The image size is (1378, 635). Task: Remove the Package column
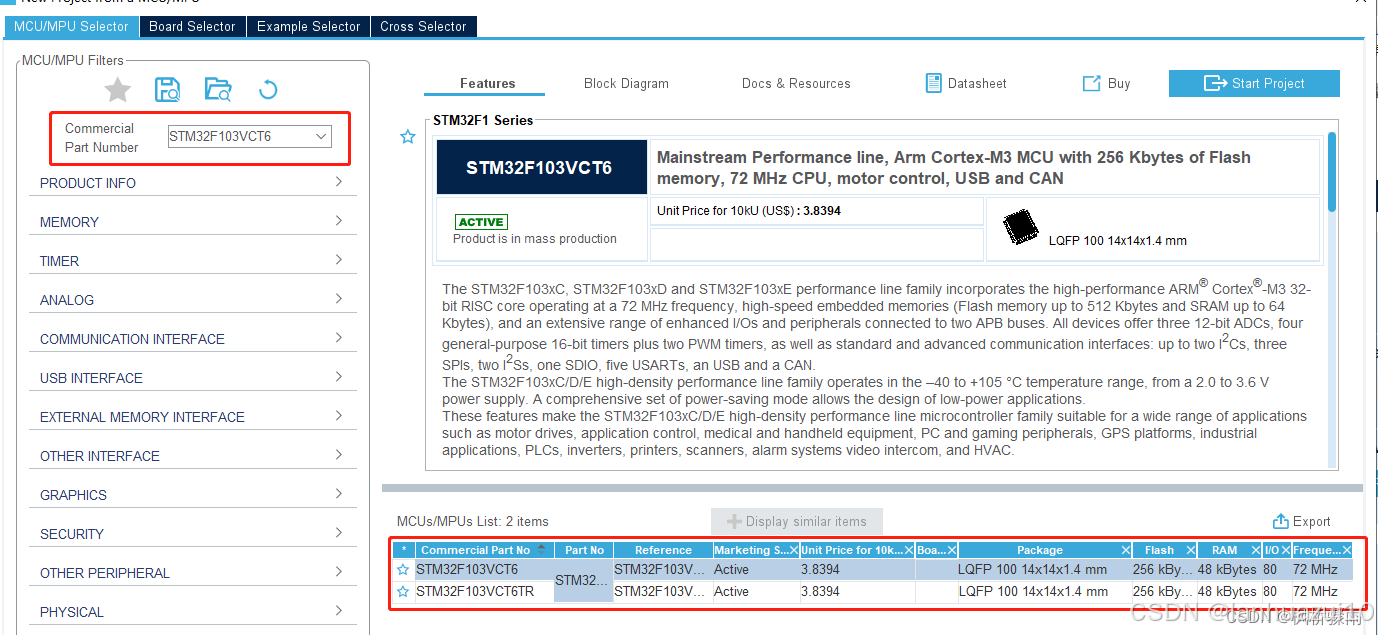[1125, 550]
